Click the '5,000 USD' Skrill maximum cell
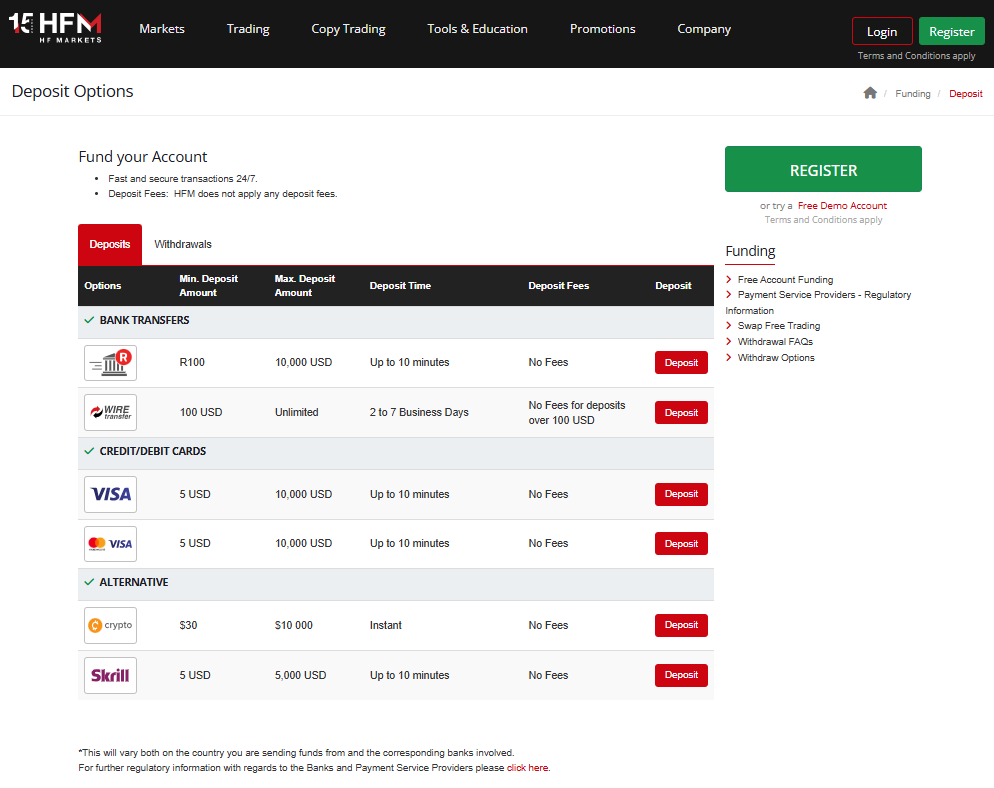This screenshot has width=994, height=788. click(300, 676)
